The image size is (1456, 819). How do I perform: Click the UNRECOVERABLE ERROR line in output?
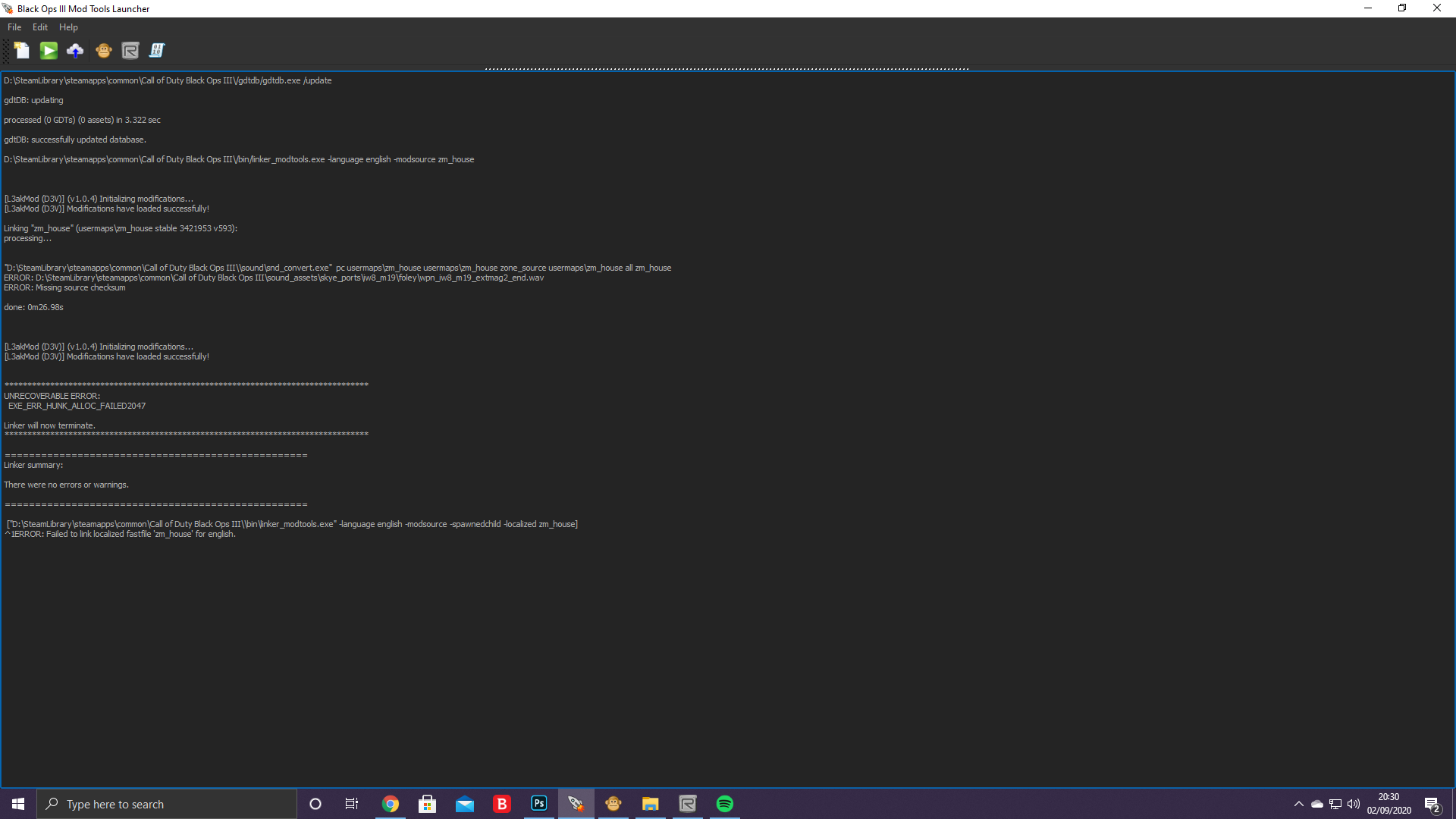(x=52, y=396)
